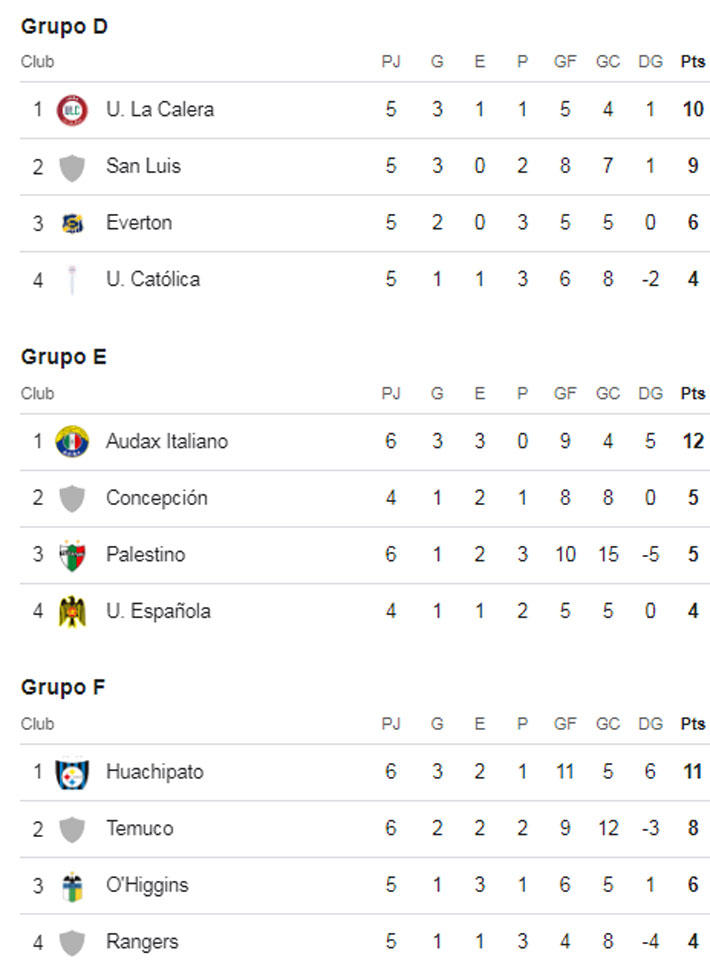
Task: Click the U. Española eagle crest
Action: (x=72, y=610)
